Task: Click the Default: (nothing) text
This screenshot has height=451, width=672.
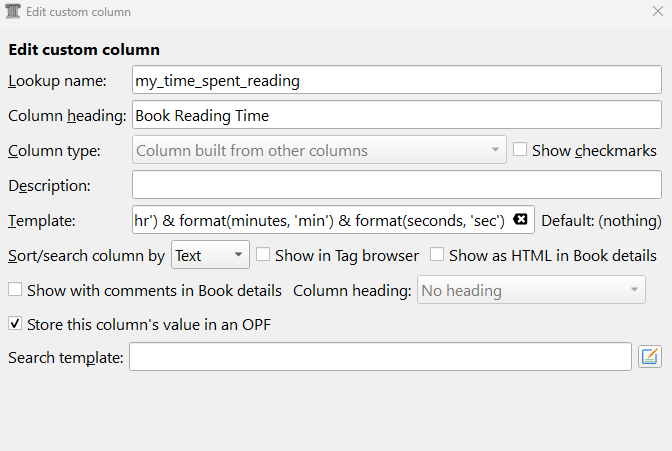Action: tap(601, 220)
